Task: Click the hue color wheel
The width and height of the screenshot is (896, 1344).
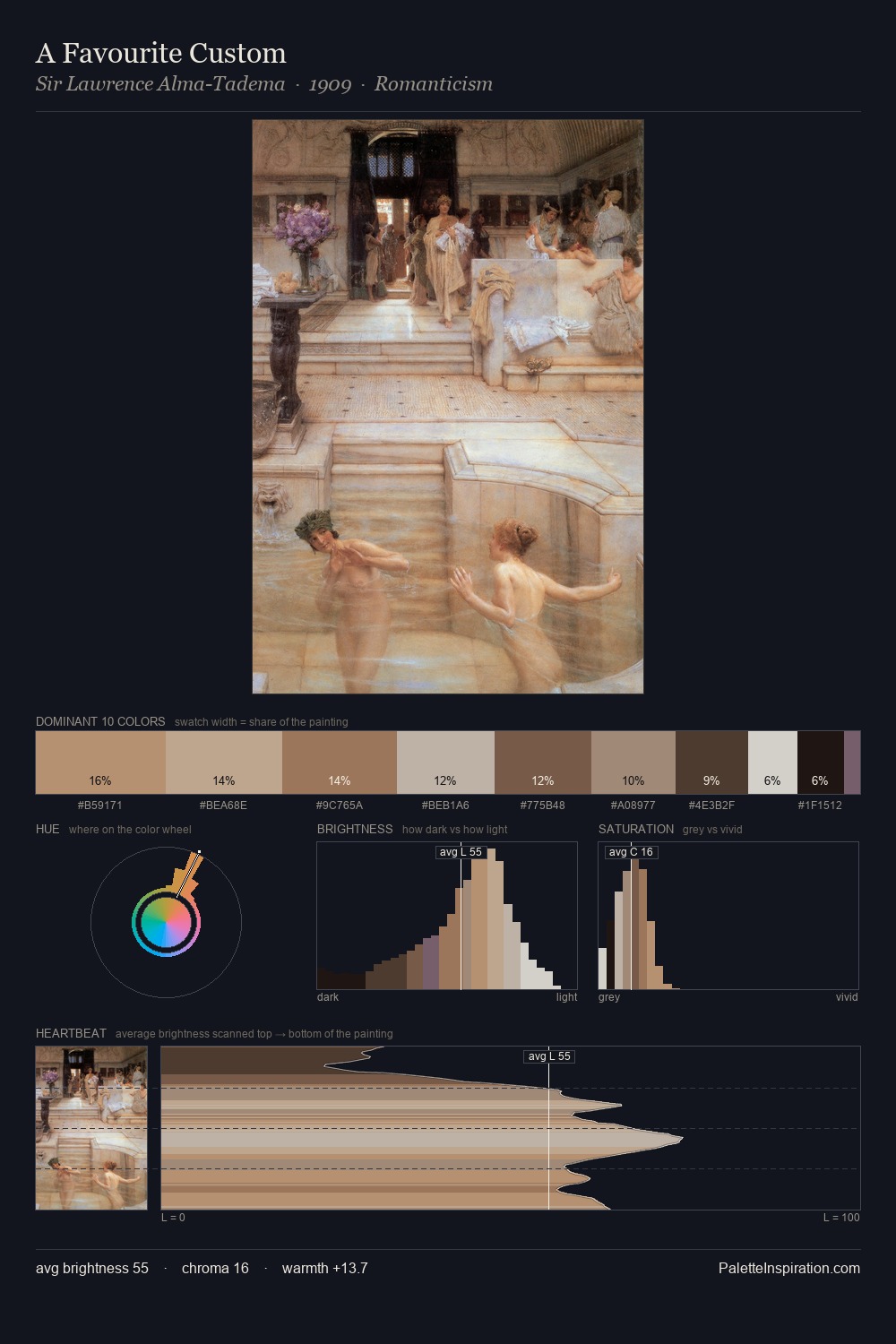Action: [166, 922]
